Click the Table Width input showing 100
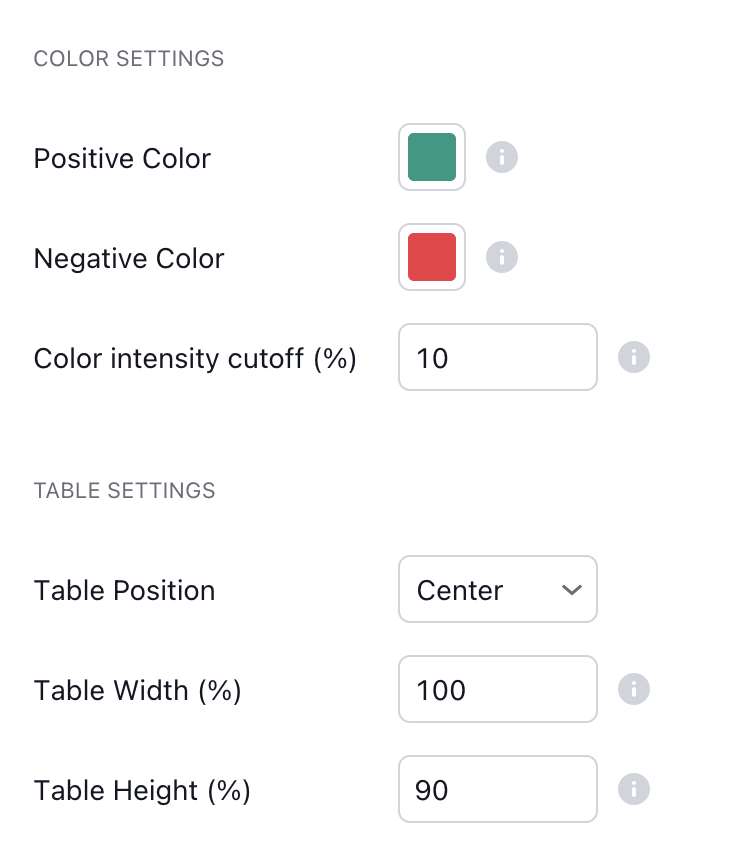This screenshot has width=740, height=862. (x=497, y=689)
